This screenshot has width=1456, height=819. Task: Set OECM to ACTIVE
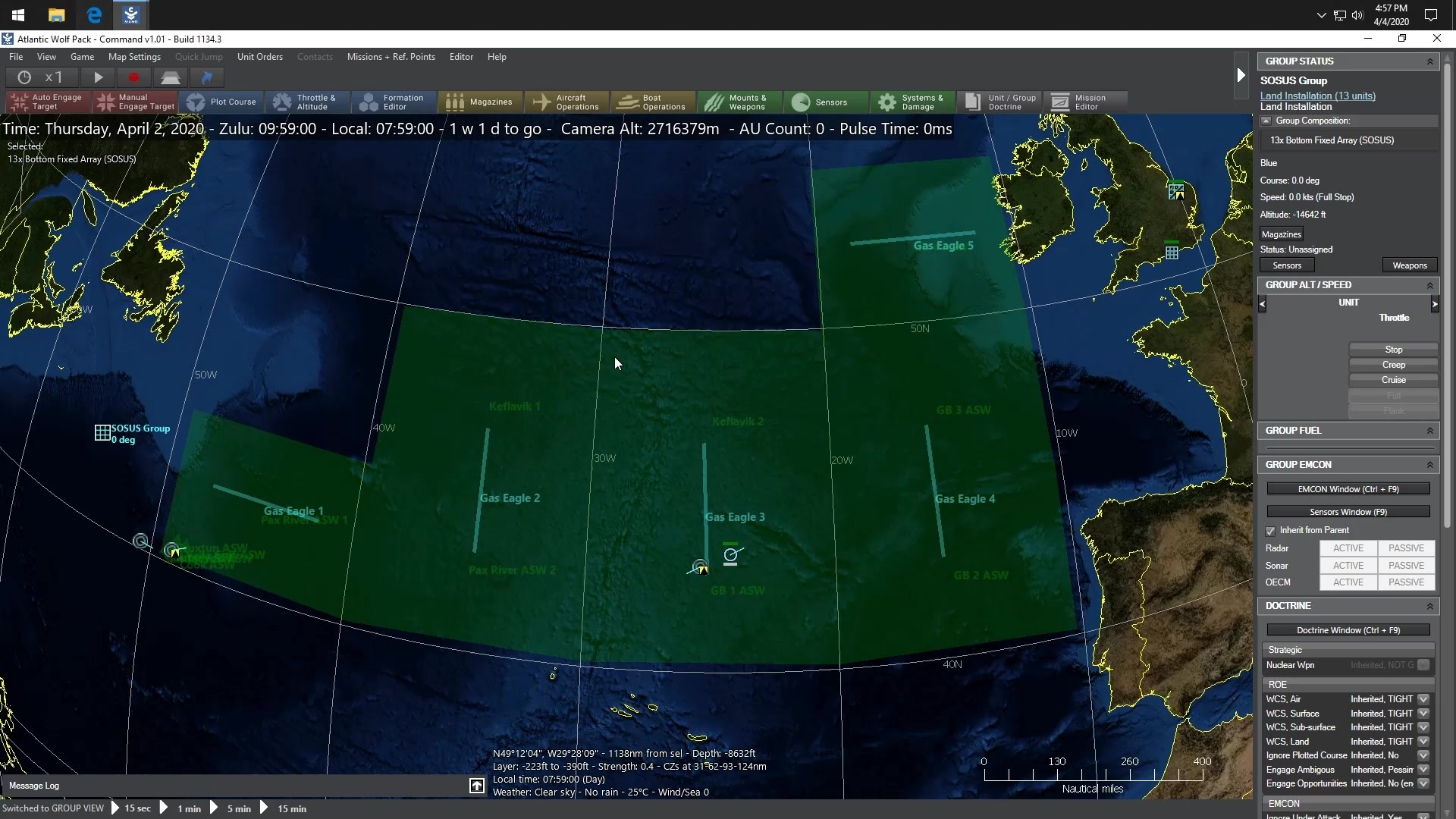1348,582
